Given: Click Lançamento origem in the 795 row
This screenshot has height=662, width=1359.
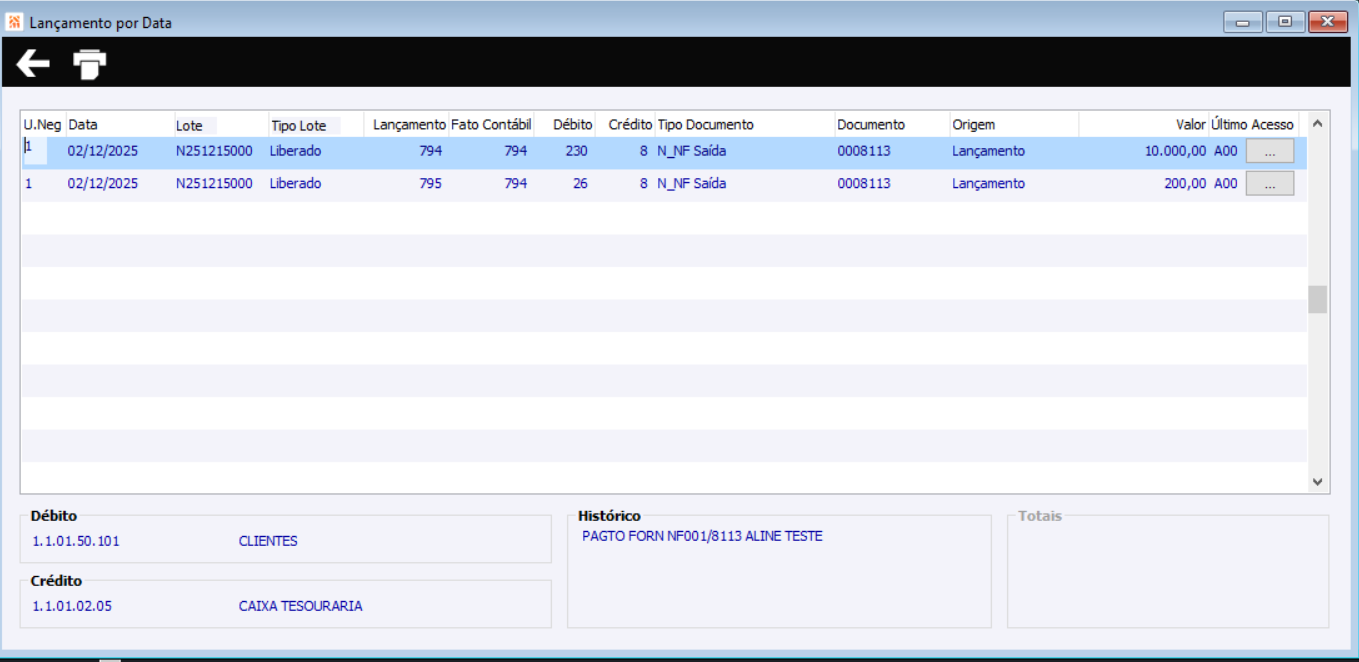Looking at the screenshot, I should click(x=988, y=184).
